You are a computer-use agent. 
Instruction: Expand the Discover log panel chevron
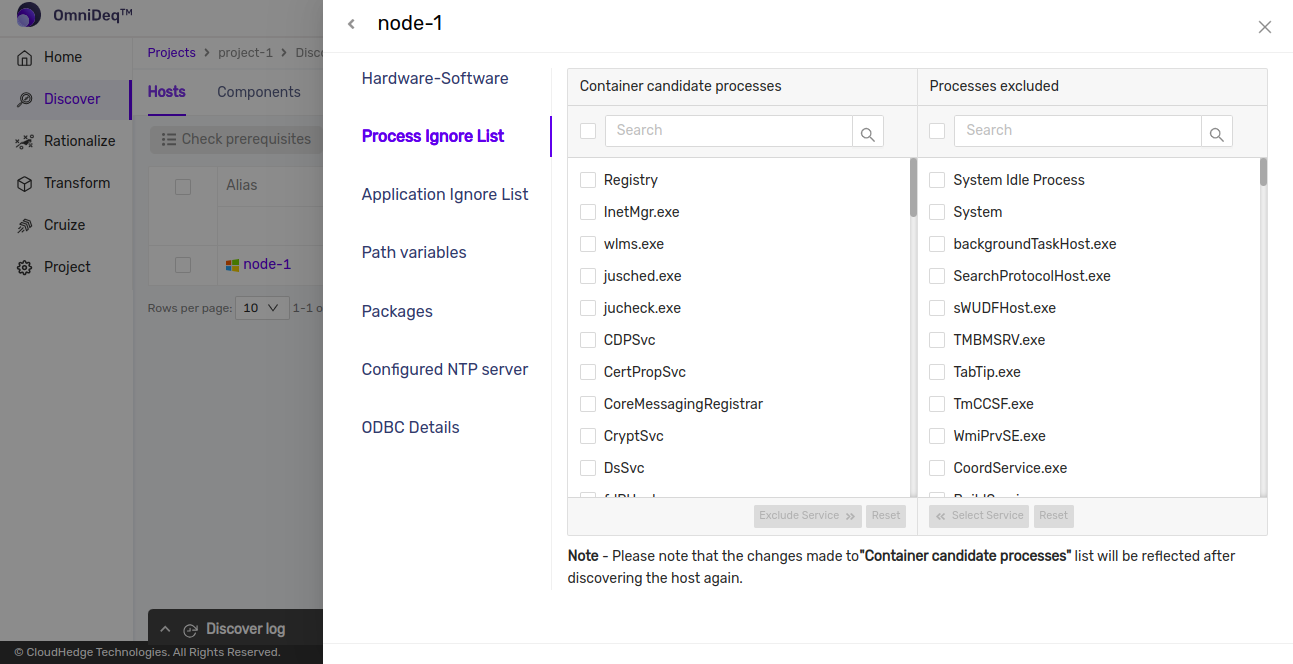point(165,629)
